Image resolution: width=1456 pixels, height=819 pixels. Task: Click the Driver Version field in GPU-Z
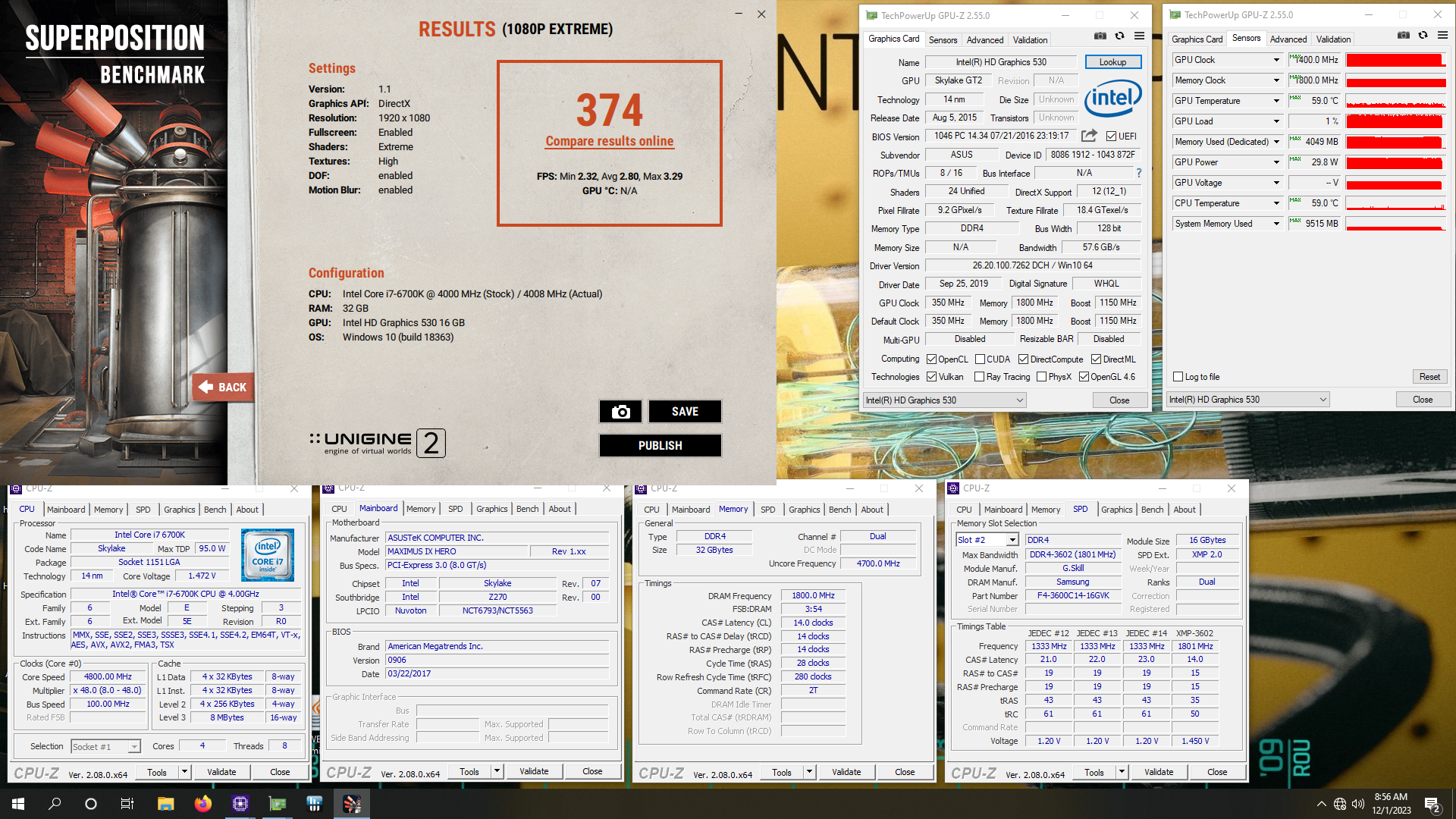pyautogui.click(x=1033, y=265)
